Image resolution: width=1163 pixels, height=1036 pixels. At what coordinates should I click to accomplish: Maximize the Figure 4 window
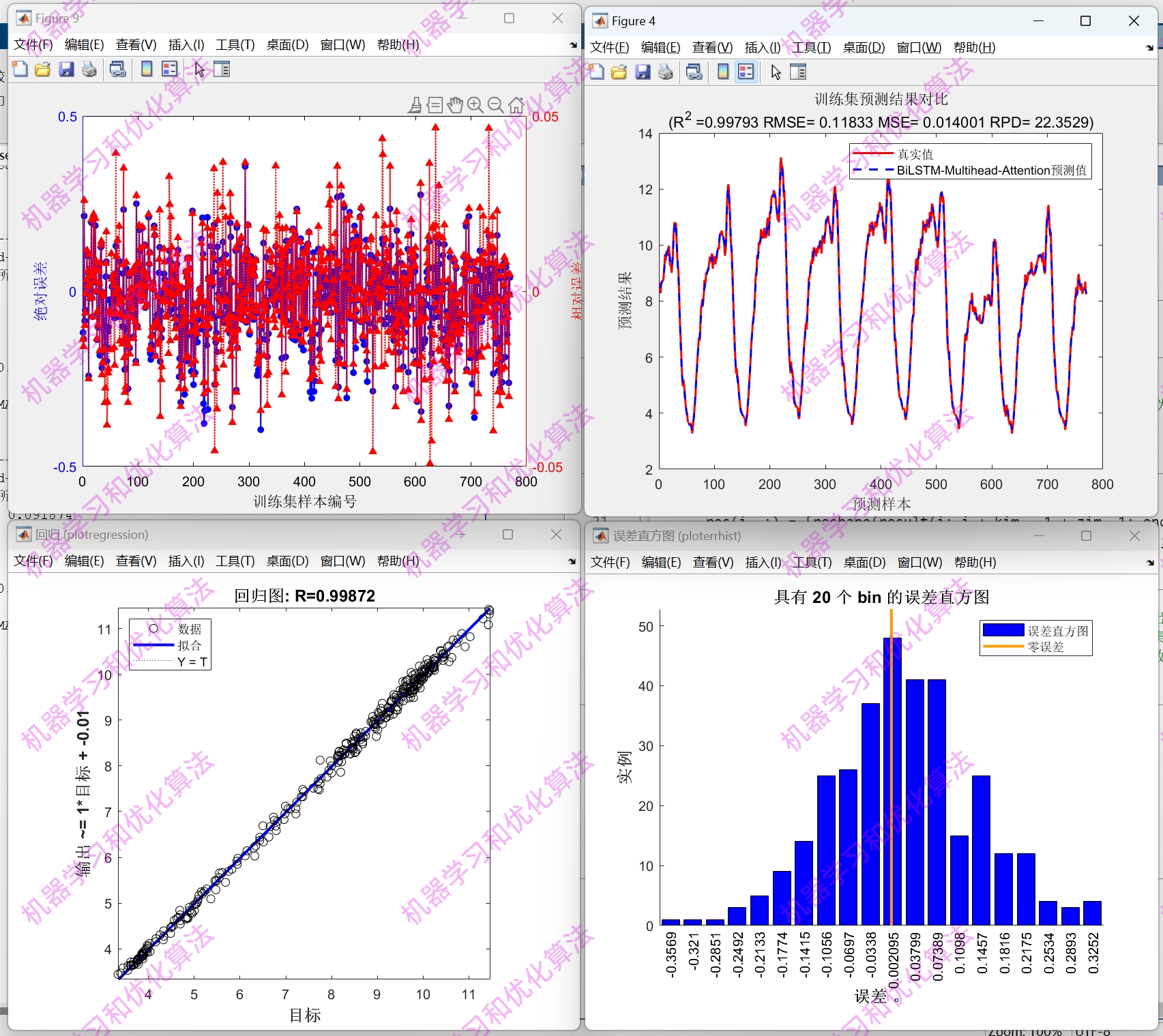point(1086,21)
